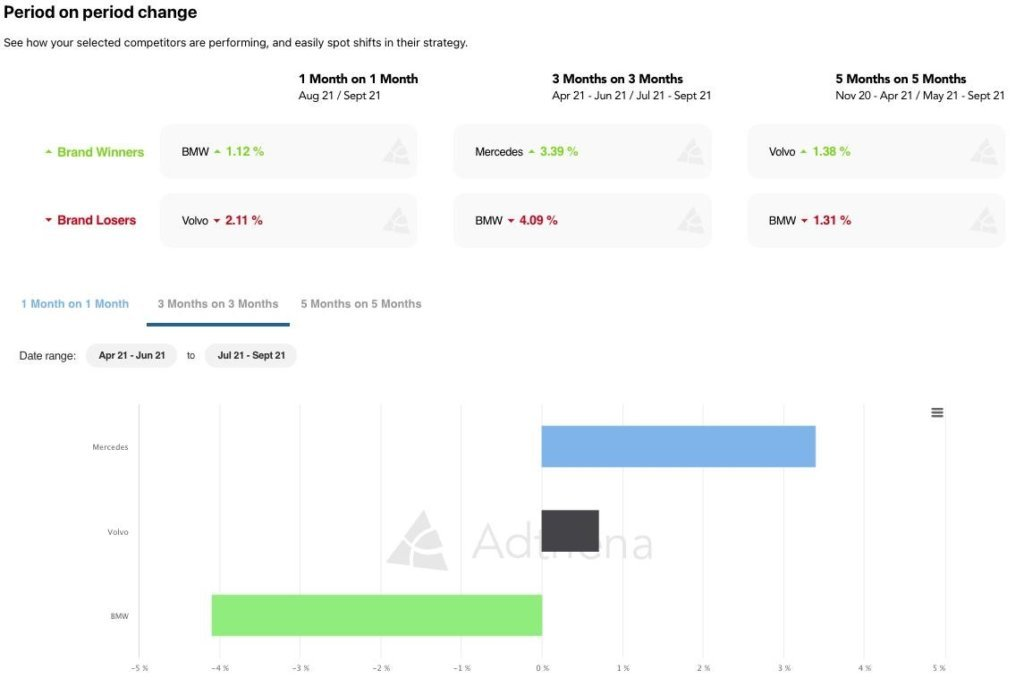The height and width of the screenshot is (695, 1024).
Task: Open the chart options hamburger menu
Action: click(936, 412)
